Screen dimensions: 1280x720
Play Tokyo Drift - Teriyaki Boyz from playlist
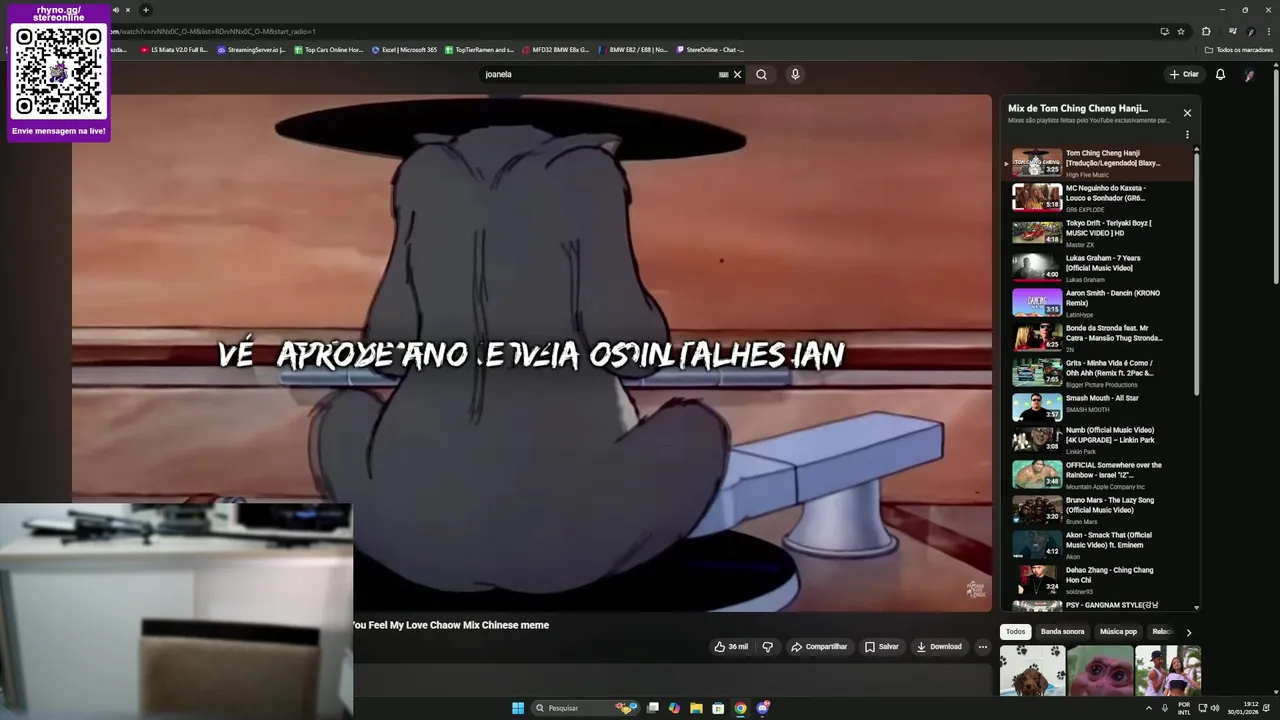tap(1098, 233)
